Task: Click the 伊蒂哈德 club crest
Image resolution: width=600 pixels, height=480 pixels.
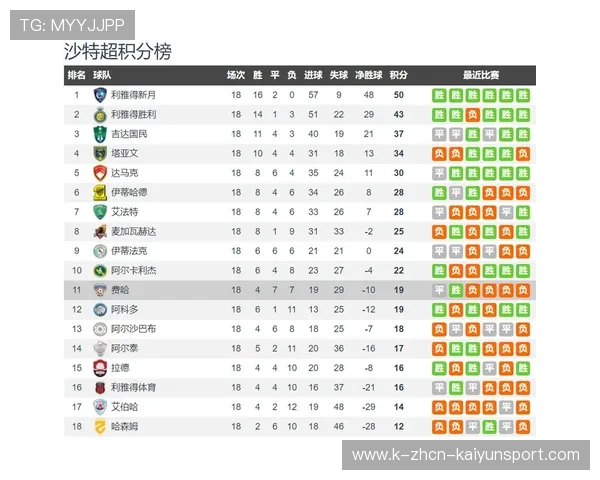Action: tap(100, 192)
